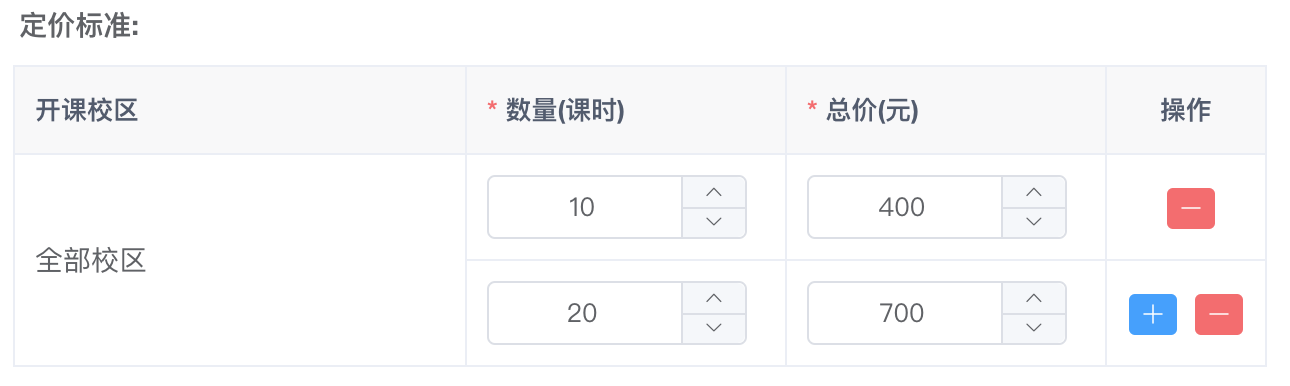
Task: Decrease the total price 700 with the down arrow
Action: 1033,328
